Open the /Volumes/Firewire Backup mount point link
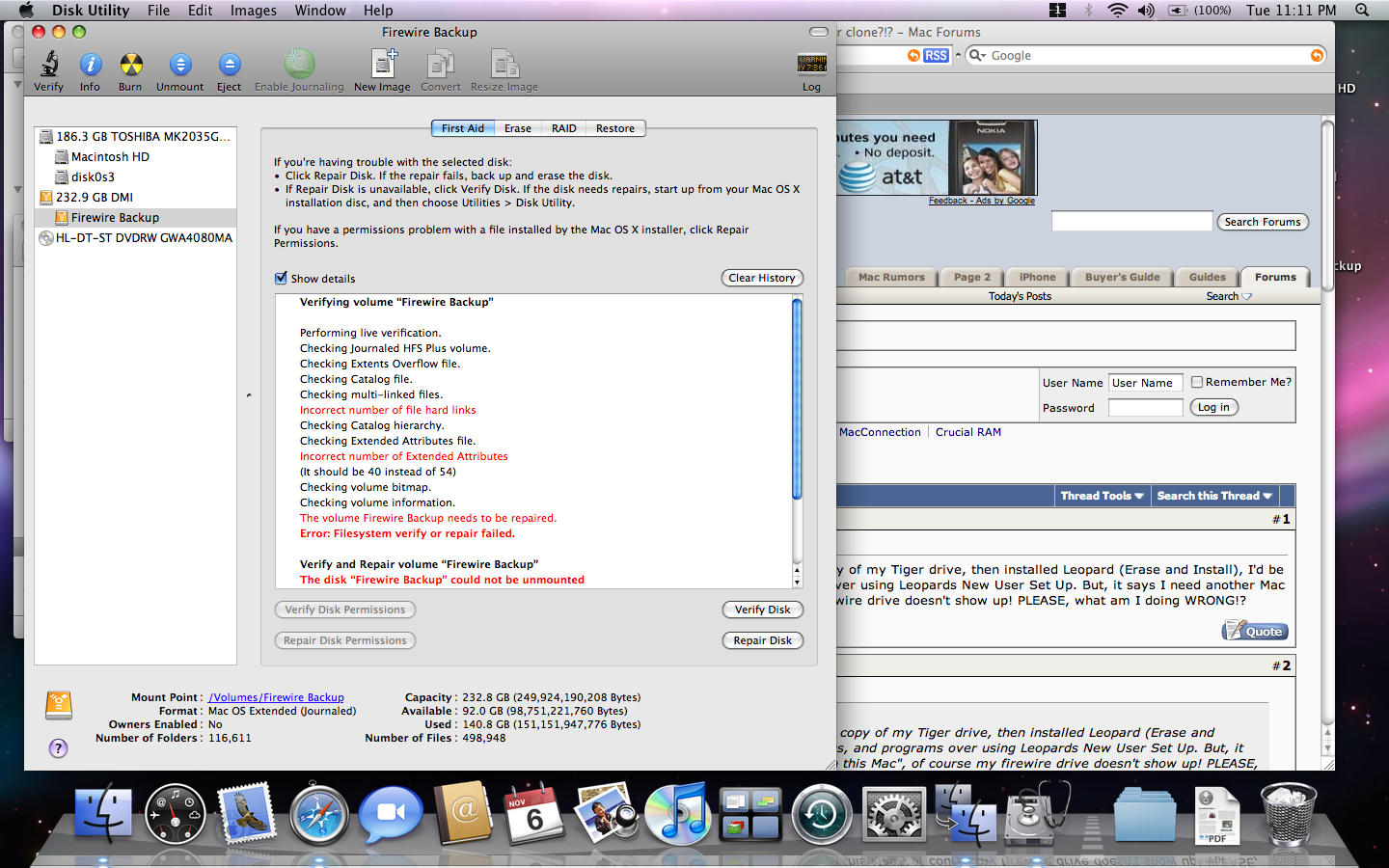 click(276, 697)
